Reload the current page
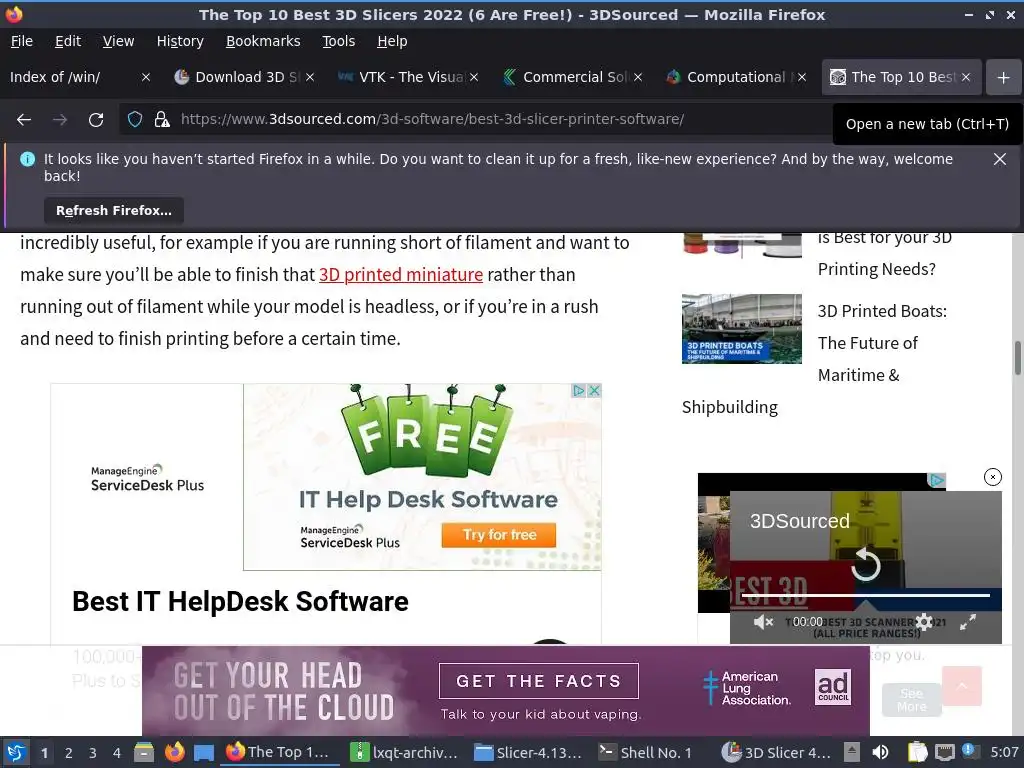Image resolution: width=1024 pixels, height=768 pixels. click(96, 120)
